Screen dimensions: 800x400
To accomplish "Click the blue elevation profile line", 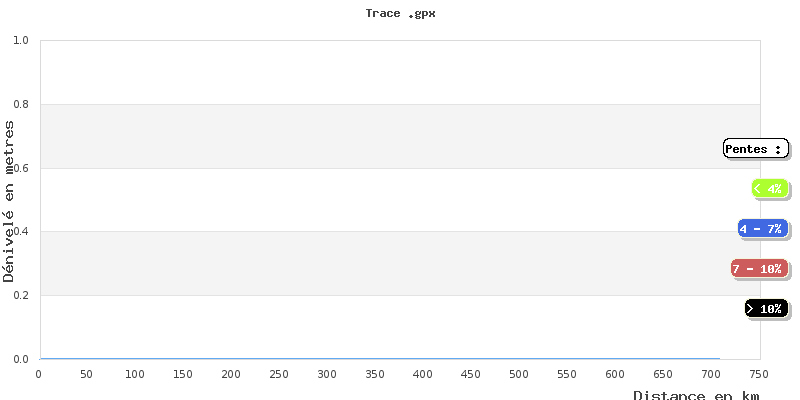I will click(380, 358).
